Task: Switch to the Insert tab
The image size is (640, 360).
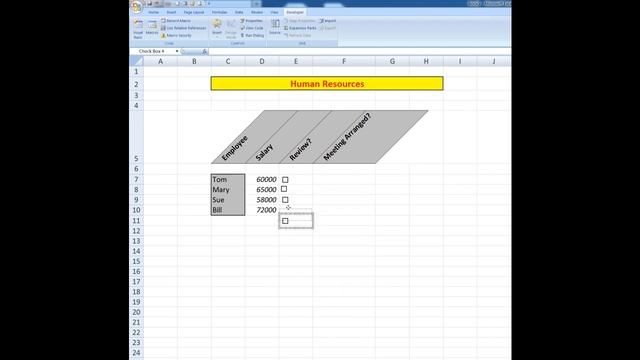Action: [171, 12]
